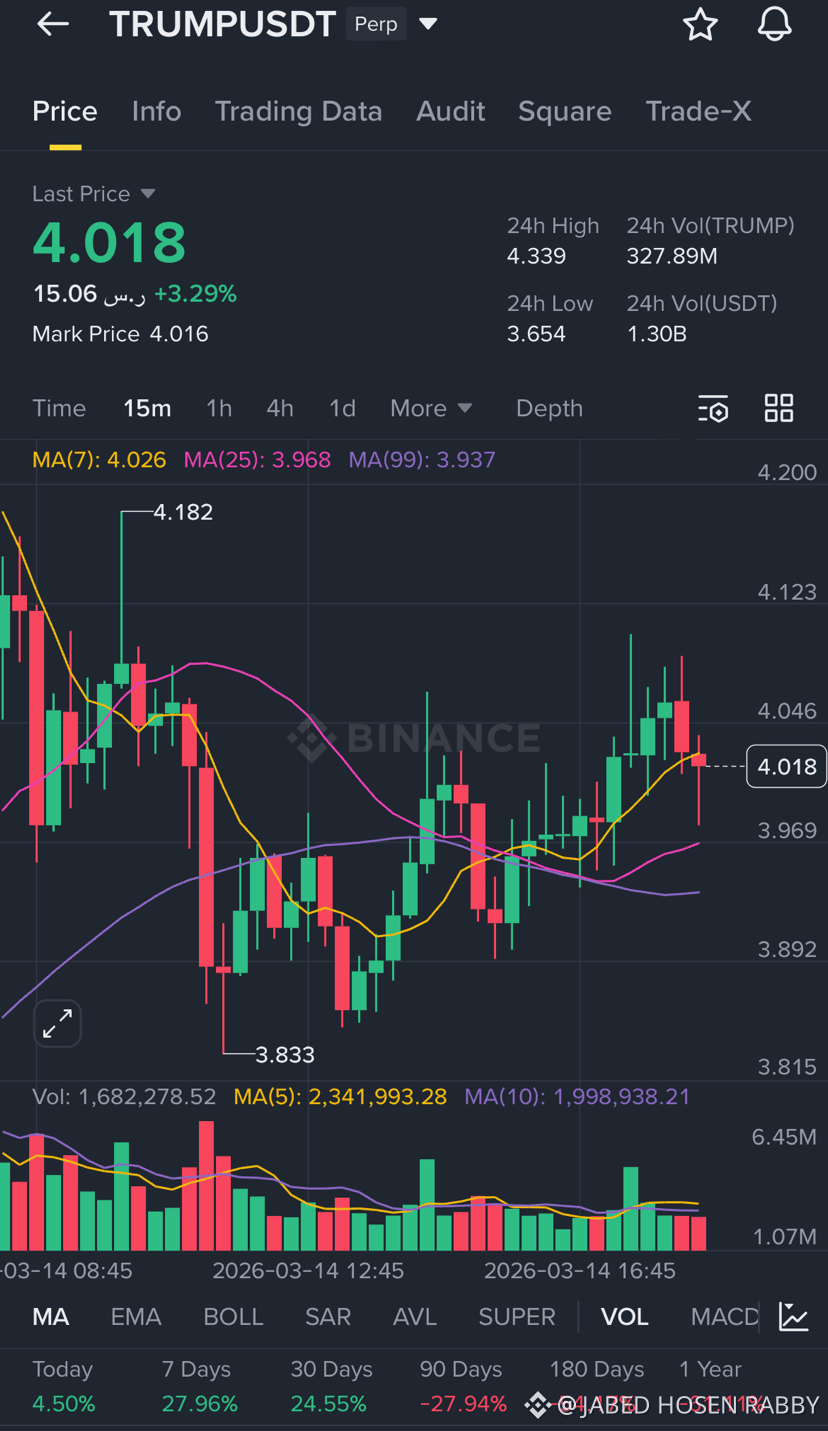Expand the More timeframes dropdown
The height and width of the screenshot is (1431, 828).
[x=431, y=408]
